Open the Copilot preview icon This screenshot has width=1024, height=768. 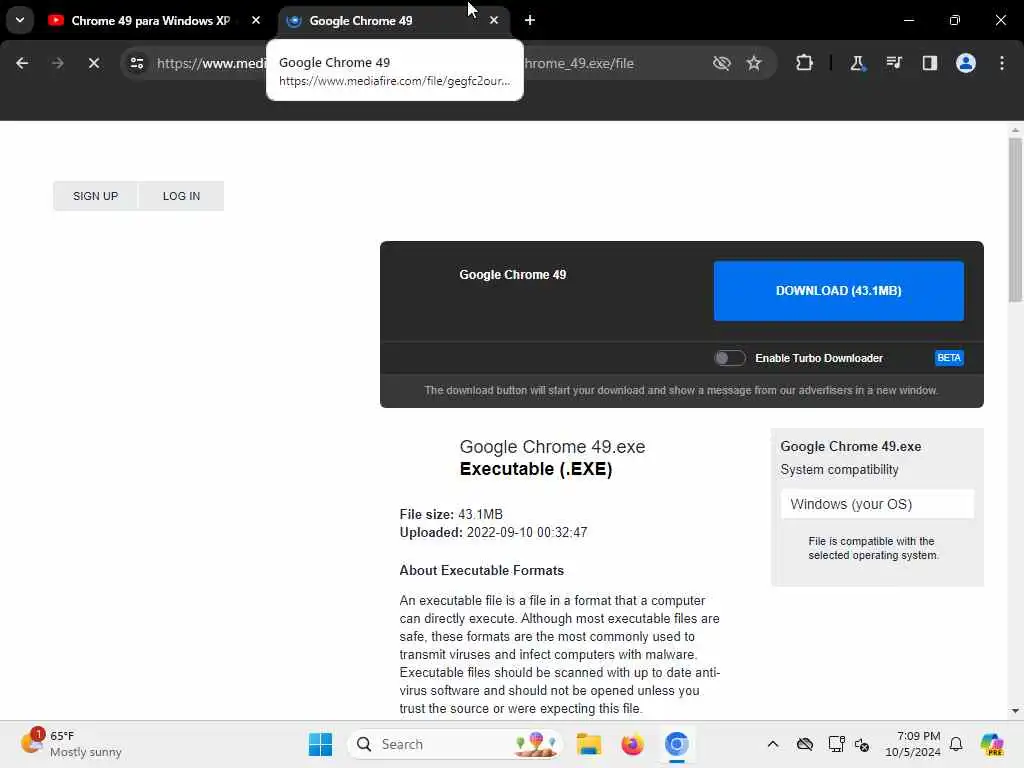pyautogui.click(x=992, y=744)
